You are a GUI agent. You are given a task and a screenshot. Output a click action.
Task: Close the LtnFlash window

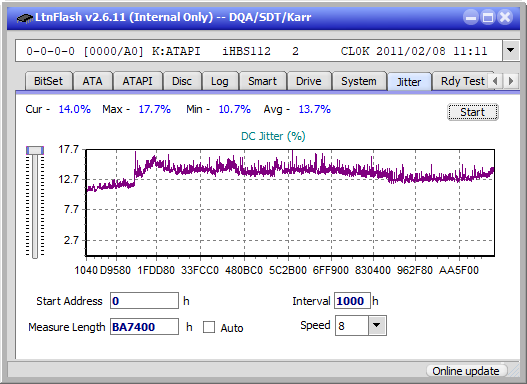pyautogui.click(x=505, y=17)
